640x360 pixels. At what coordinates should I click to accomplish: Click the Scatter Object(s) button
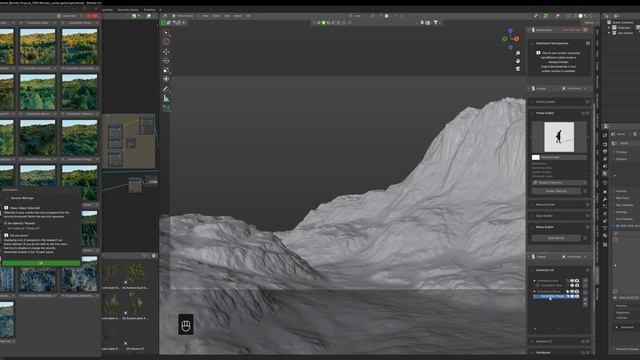tap(556, 191)
